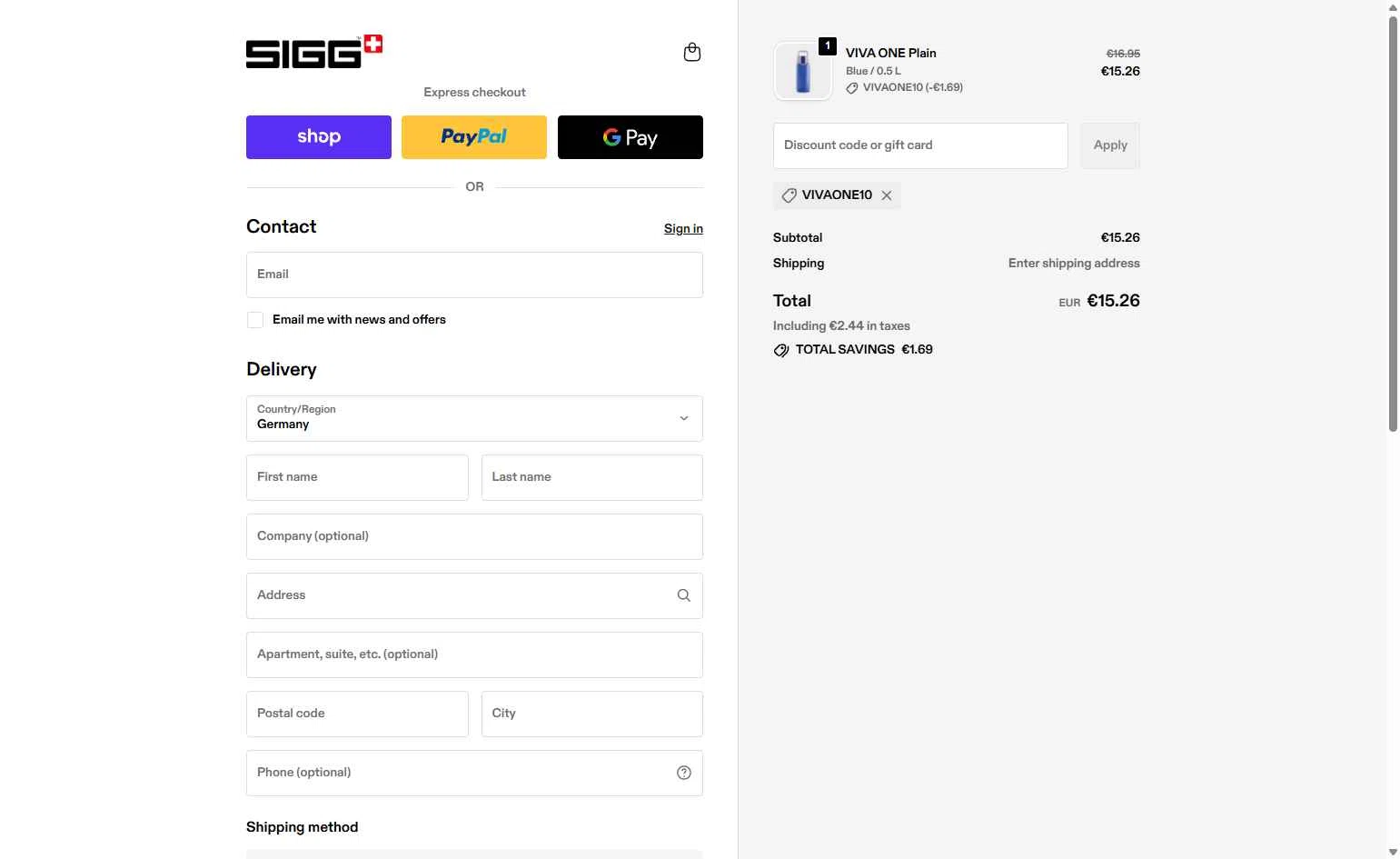Click scrollbar down arrow
1400x859 pixels.
pyautogui.click(x=1393, y=852)
